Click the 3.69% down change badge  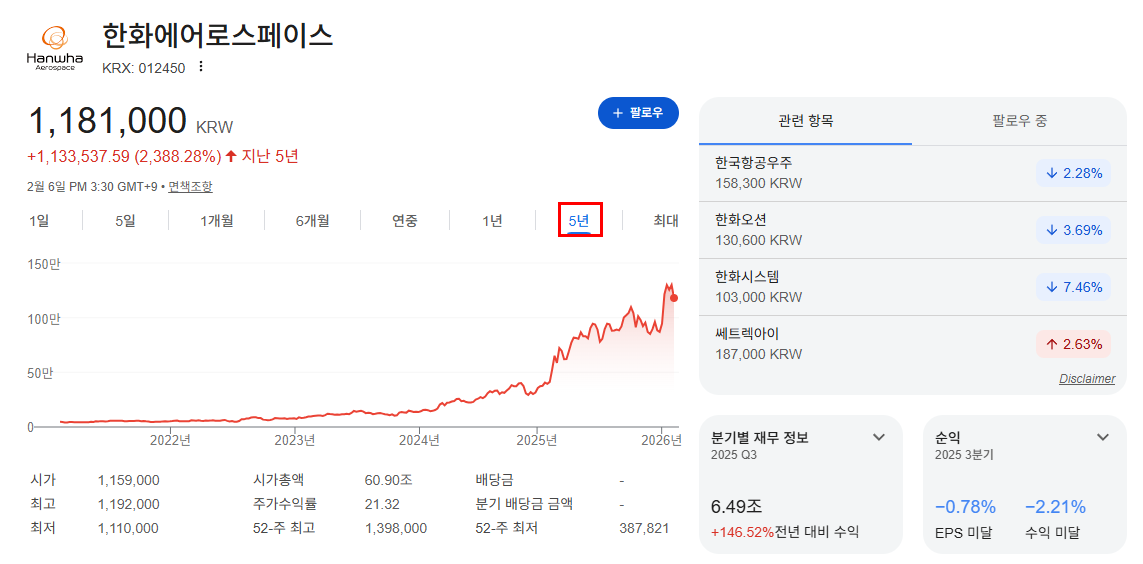tap(1073, 230)
